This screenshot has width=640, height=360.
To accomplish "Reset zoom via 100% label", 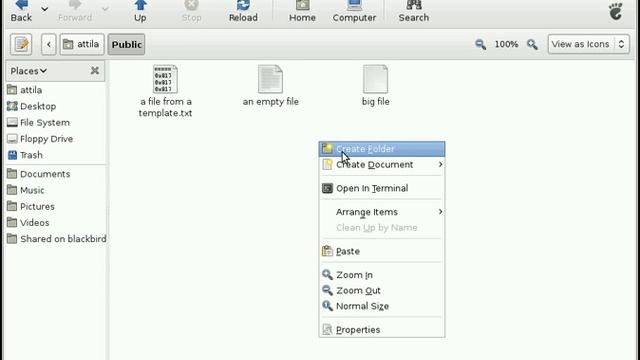I will (507, 44).
